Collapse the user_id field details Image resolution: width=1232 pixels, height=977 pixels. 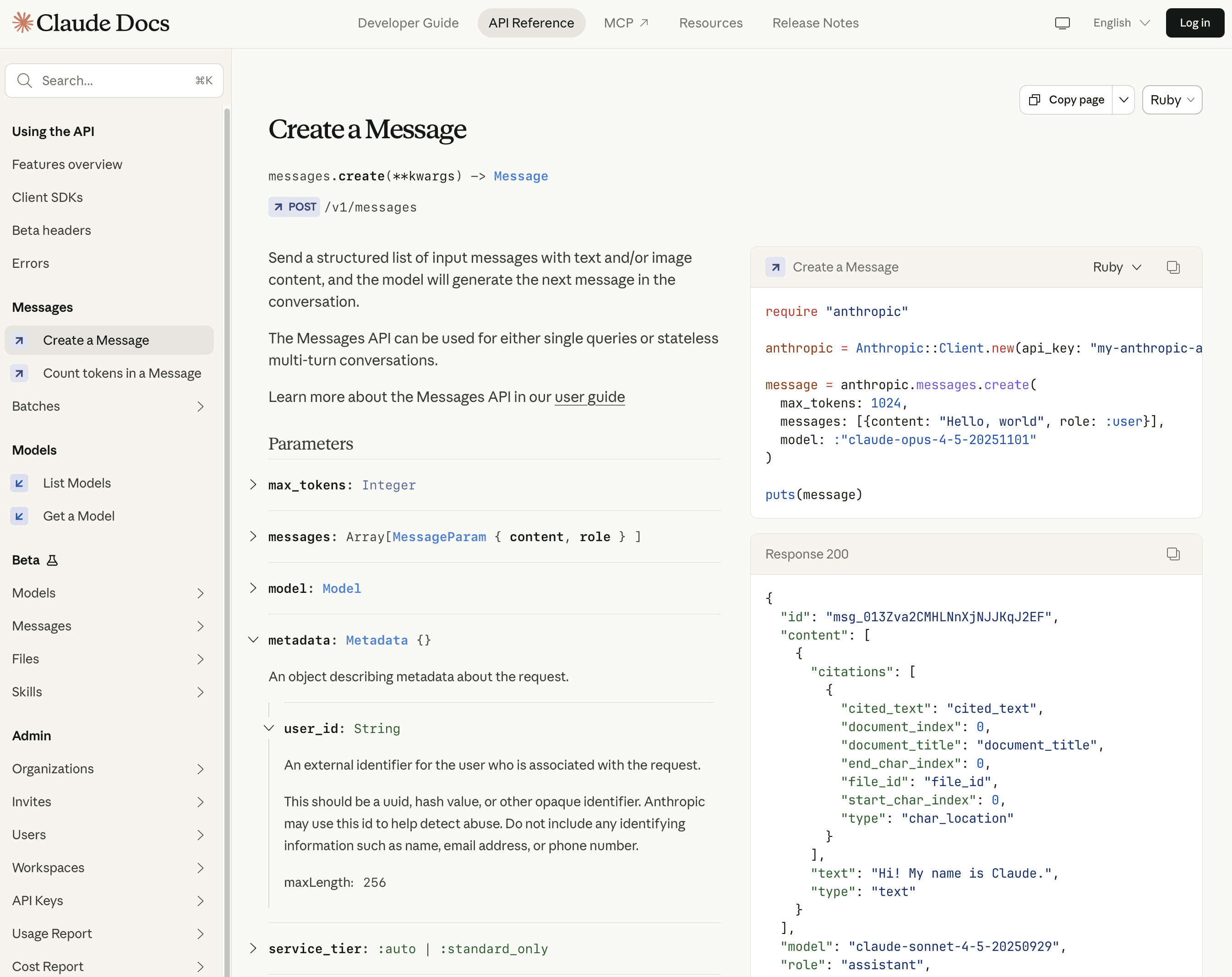tap(268, 728)
